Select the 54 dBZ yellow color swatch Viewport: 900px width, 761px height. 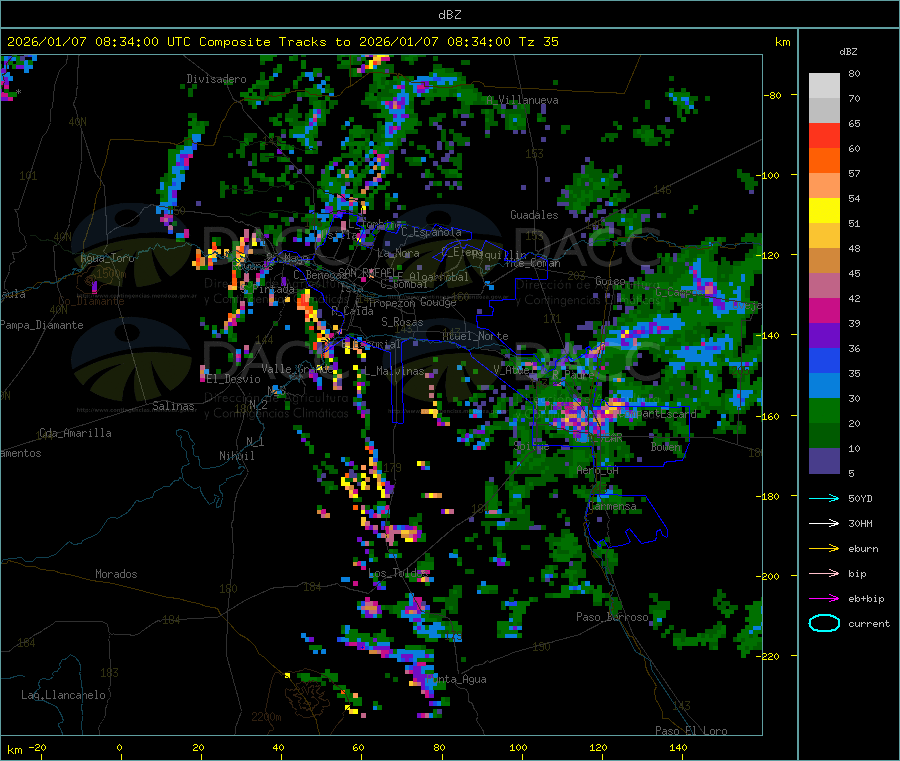pos(824,211)
